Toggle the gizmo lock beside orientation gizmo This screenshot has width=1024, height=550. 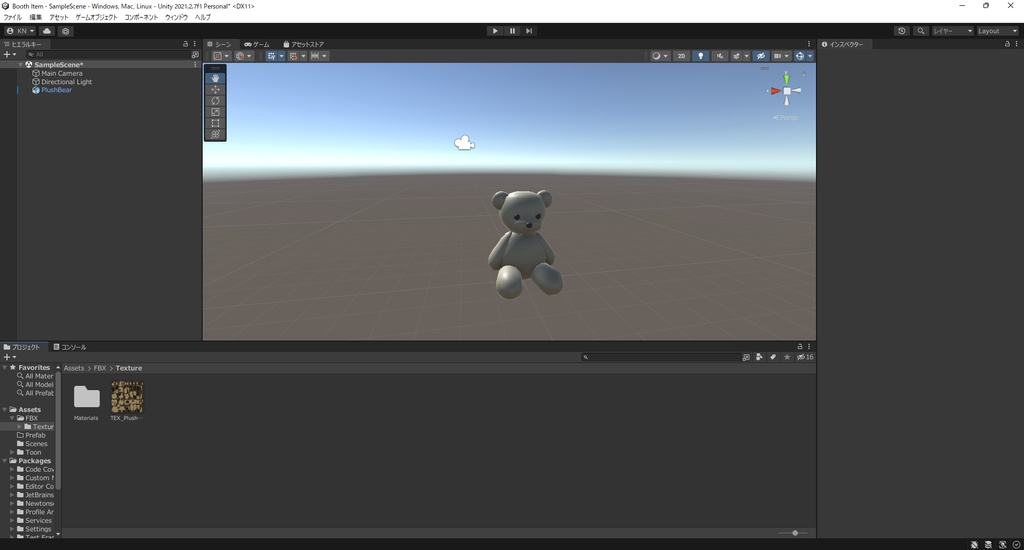click(x=804, y=75)
